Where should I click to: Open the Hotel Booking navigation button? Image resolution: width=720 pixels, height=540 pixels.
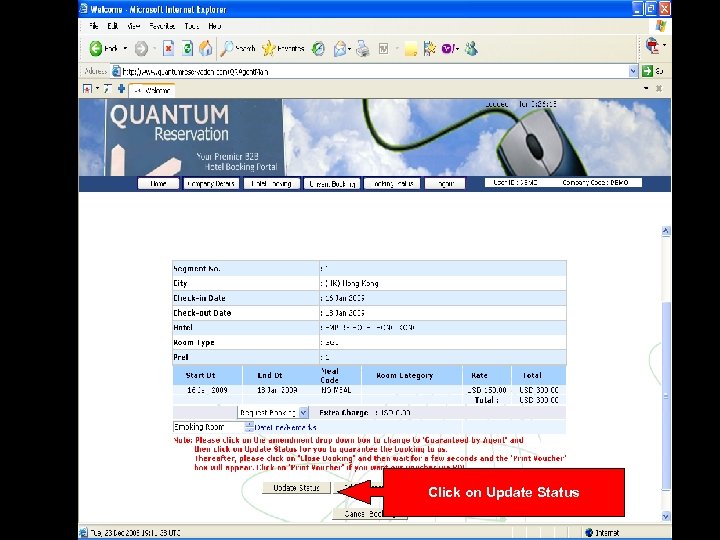(x=271, y=184)
